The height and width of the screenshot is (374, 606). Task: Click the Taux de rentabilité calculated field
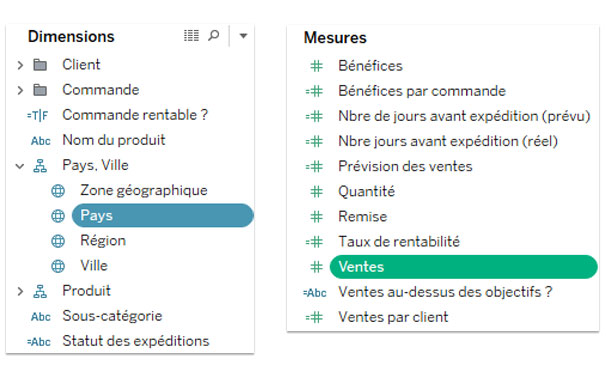(399, 241)
